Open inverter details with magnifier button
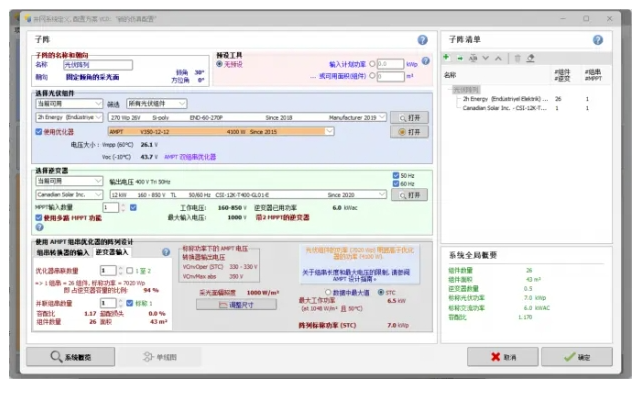Viewport: 642px width, 394px height. [409, 195]
